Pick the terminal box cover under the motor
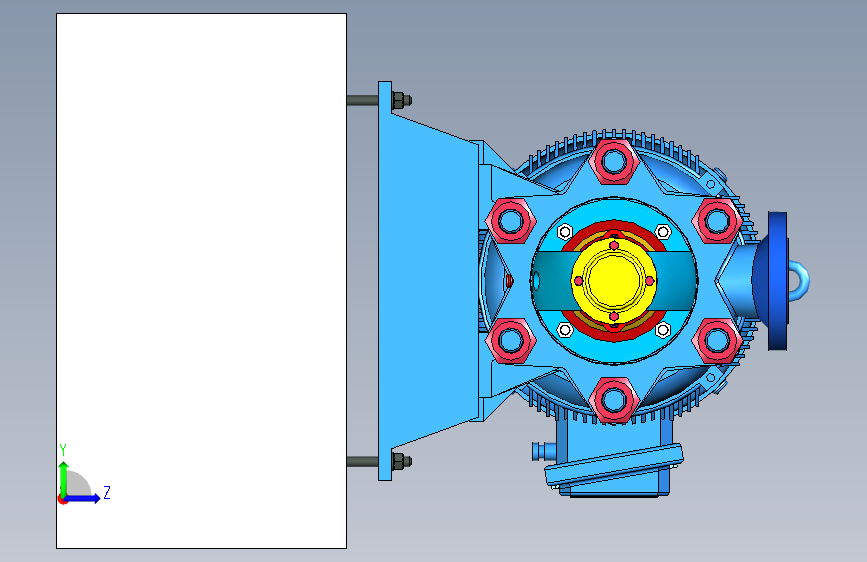The height and width of the screenshot is (562, 867). (x=614, y=465)
